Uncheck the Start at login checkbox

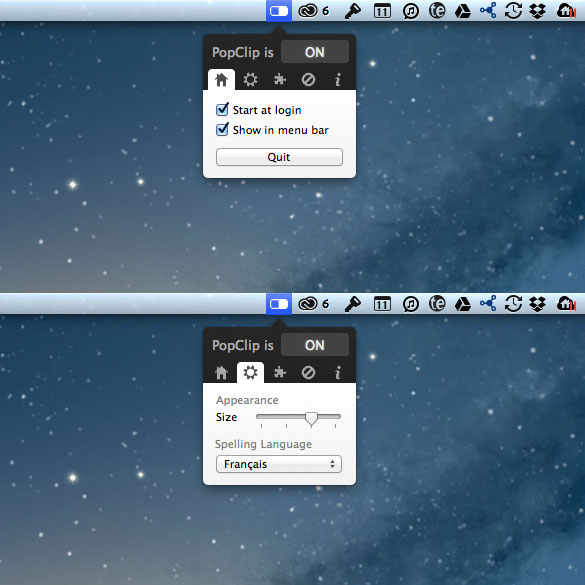[222, 109]
